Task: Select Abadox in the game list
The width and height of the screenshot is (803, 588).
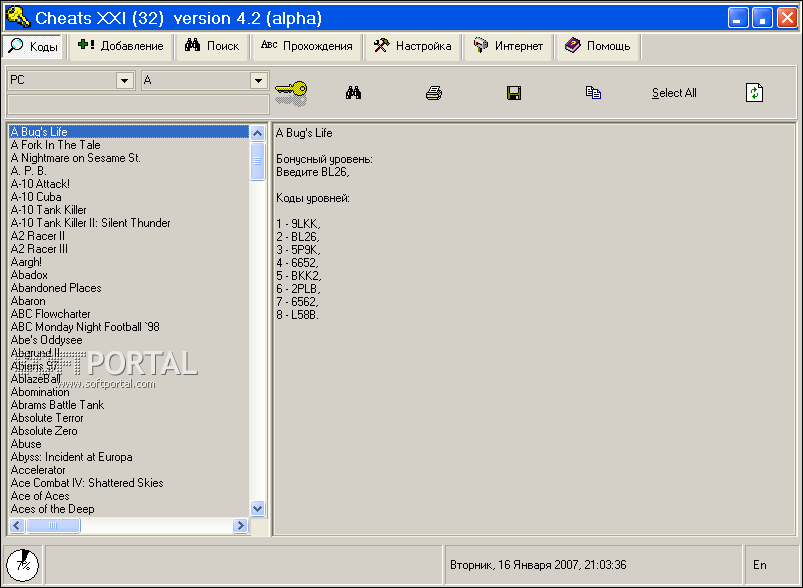Action: [x=129, y=275]
